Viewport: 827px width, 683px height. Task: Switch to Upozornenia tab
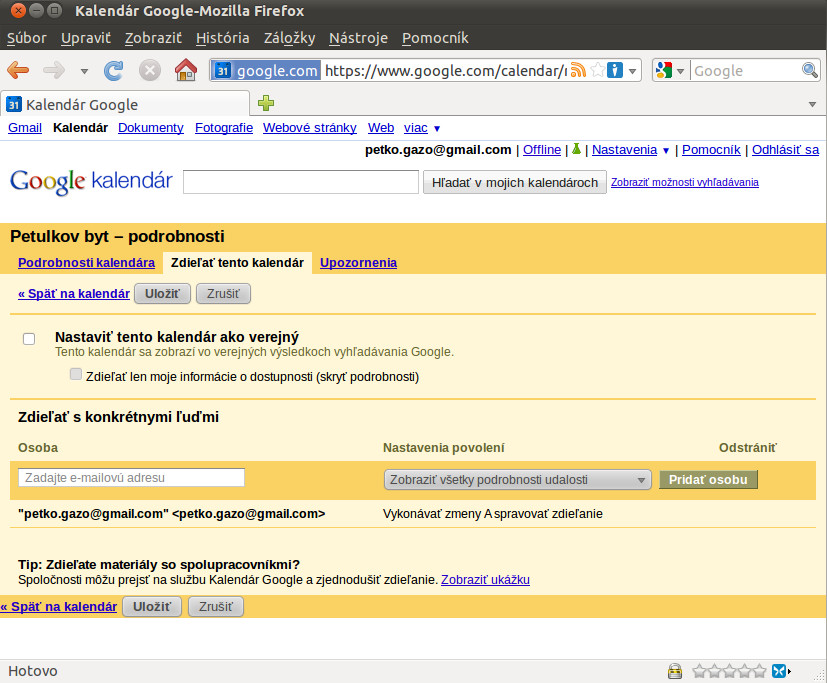(358, 263)
